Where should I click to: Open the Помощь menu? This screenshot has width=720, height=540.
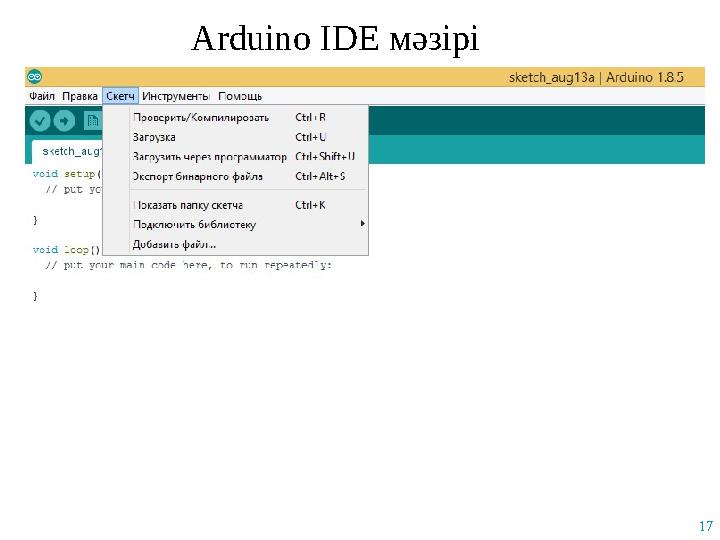coord(240,96)
